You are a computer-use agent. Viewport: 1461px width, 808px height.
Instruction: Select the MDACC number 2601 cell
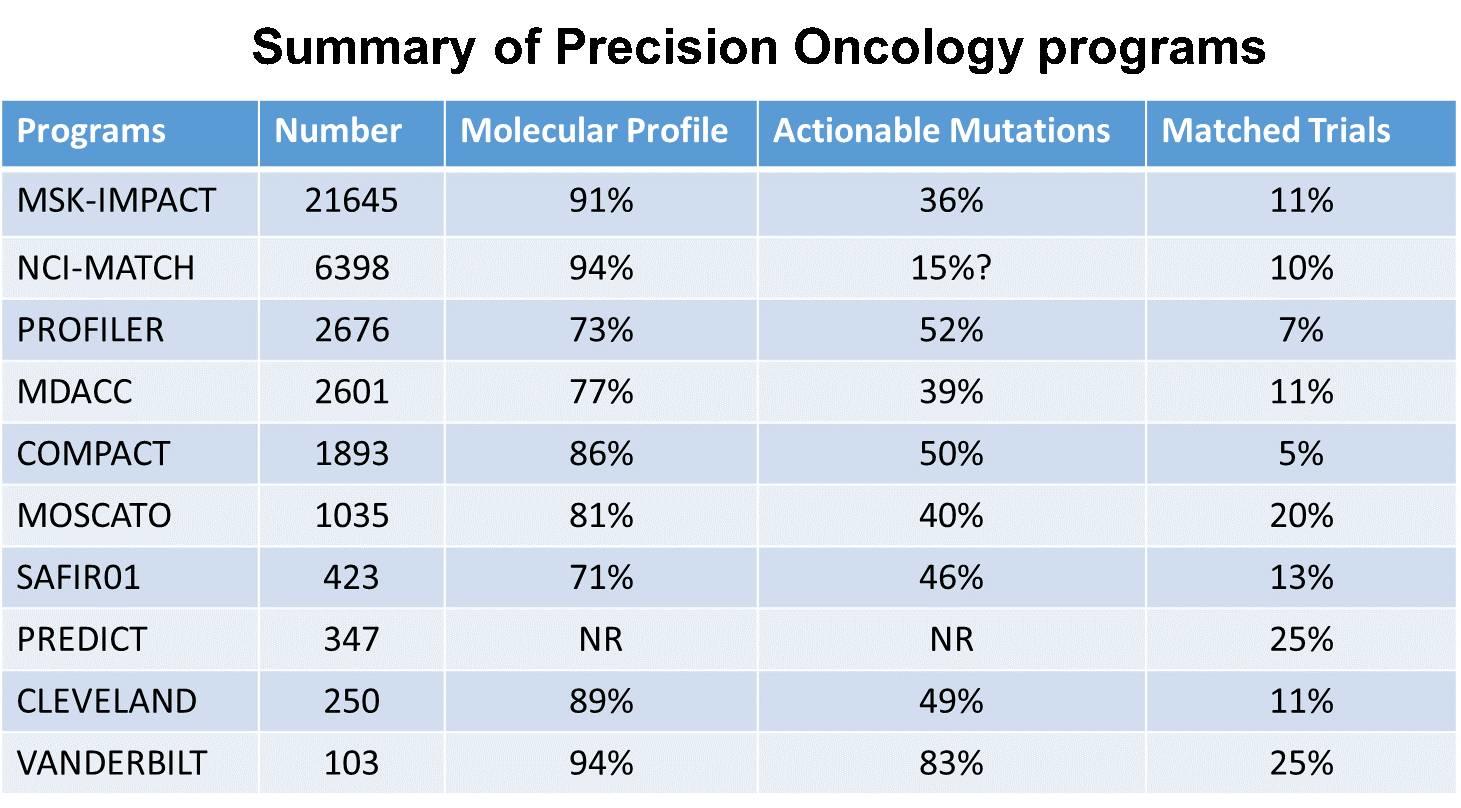pyautogui.click(x=351, y=391)
